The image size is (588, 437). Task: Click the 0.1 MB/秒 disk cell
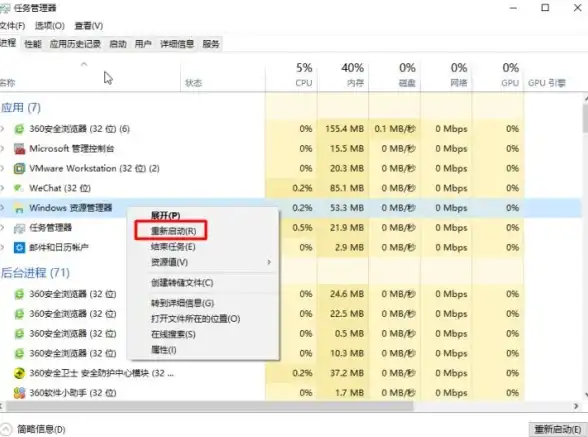tap(394, 129)
